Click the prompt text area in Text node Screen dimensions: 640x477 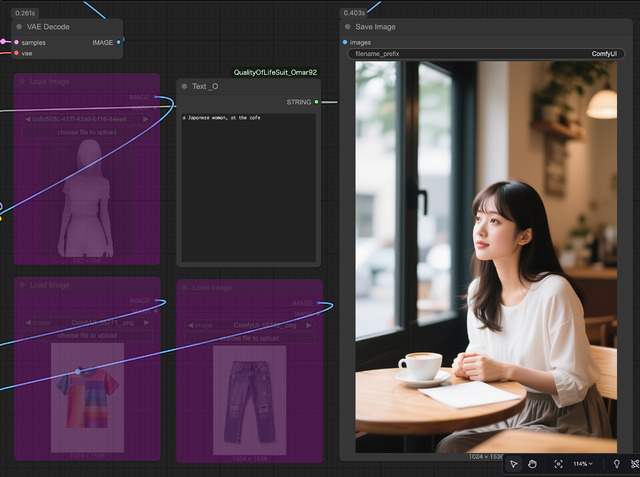click(x=248, y=185)
